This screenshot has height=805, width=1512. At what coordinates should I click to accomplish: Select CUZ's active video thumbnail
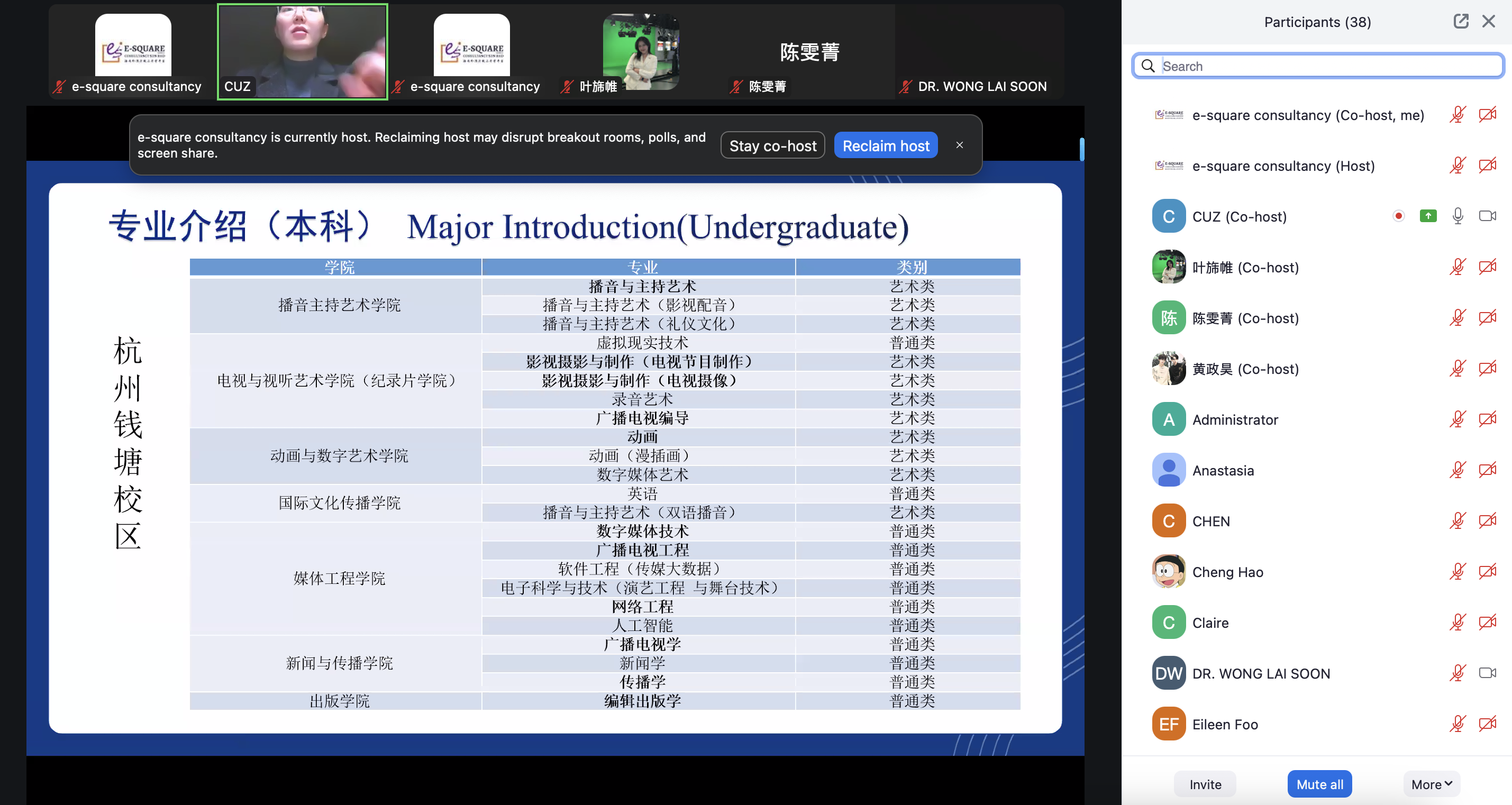click(302, 52)
